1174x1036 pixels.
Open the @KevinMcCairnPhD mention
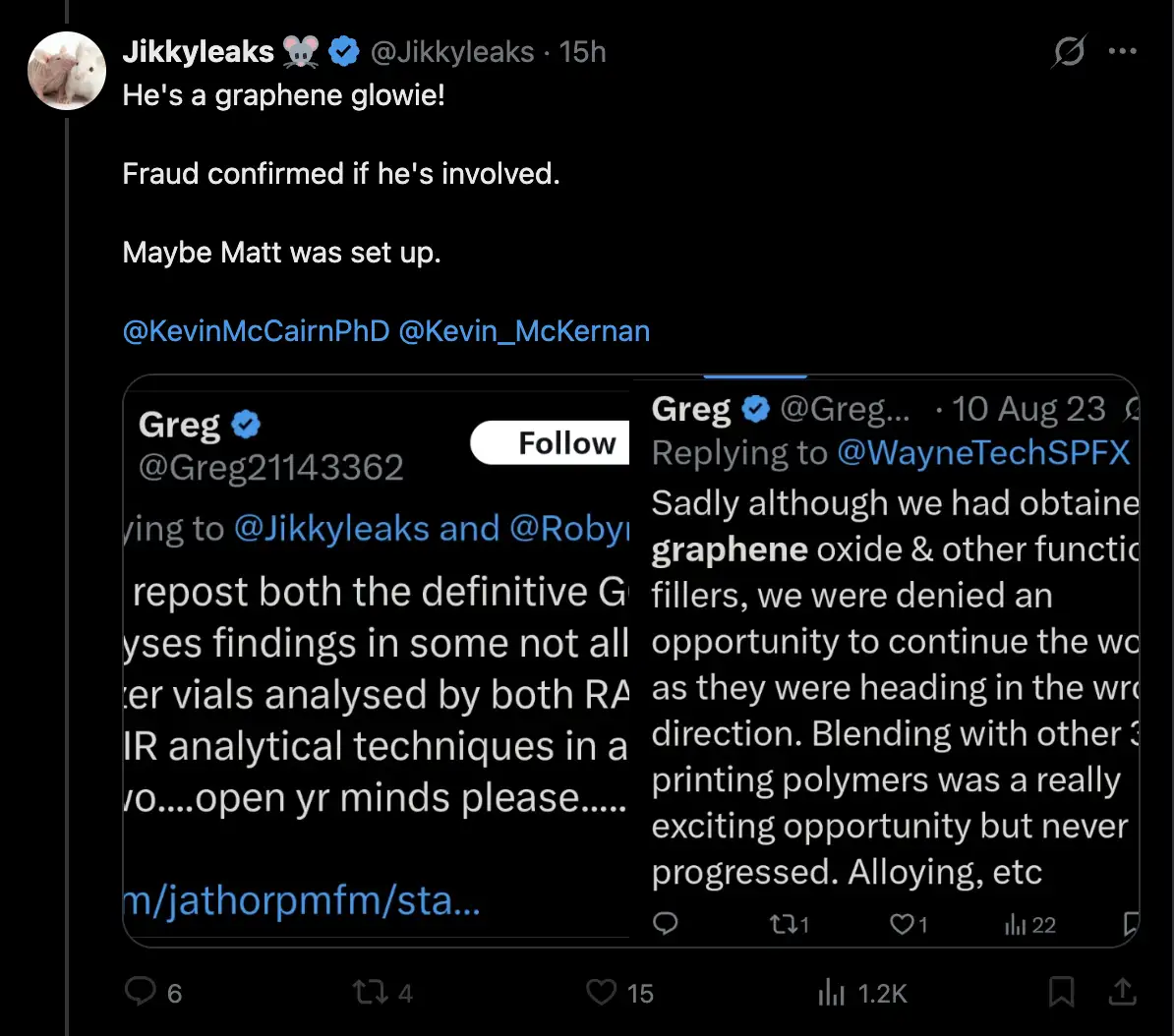tap(256, 331)
